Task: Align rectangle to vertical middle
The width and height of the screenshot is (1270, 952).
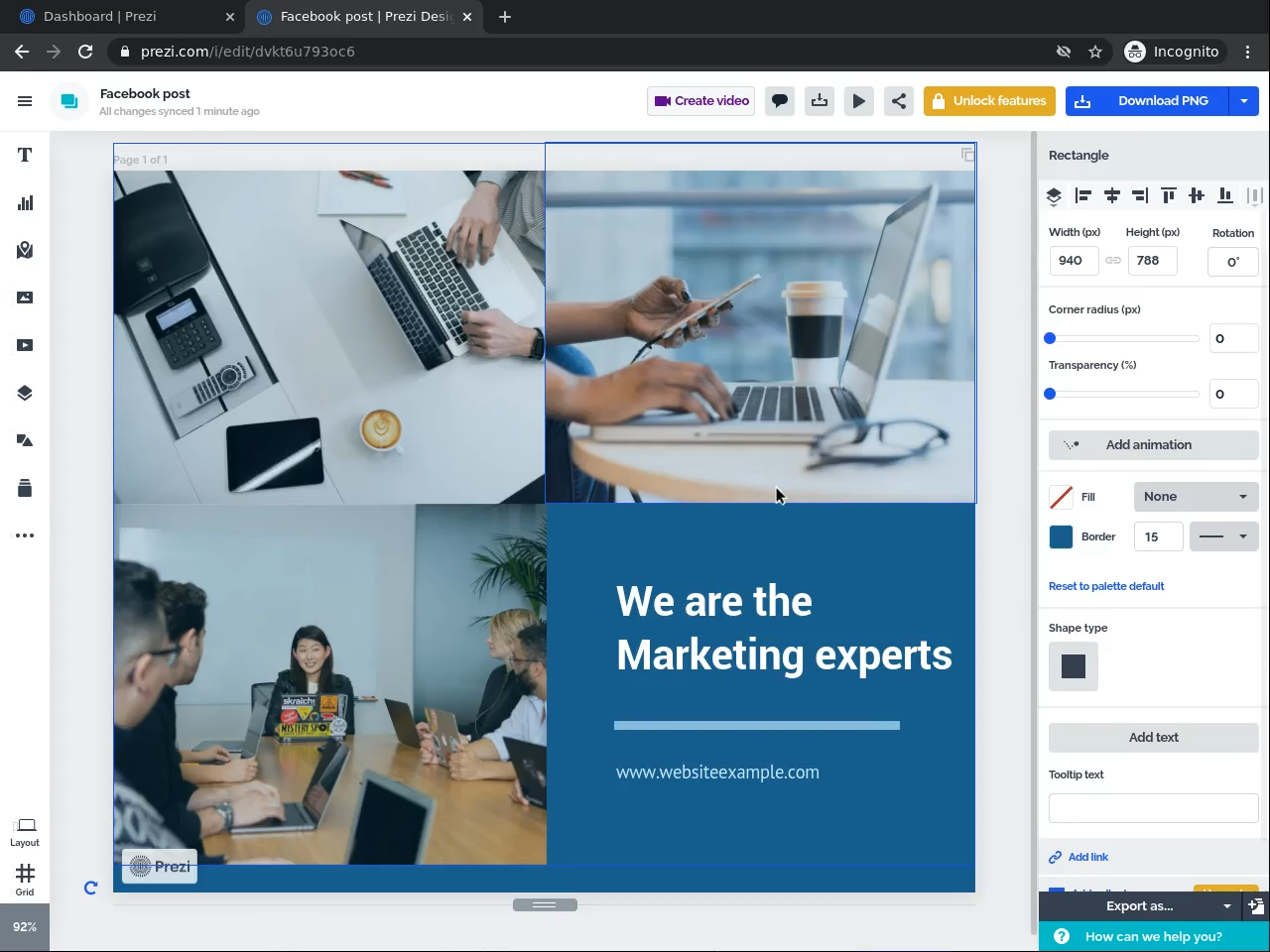Action: [1197, 196]
